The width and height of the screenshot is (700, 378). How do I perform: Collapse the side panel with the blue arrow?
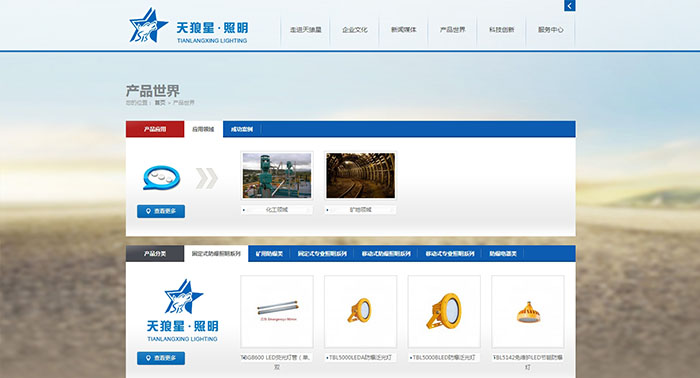570,6
